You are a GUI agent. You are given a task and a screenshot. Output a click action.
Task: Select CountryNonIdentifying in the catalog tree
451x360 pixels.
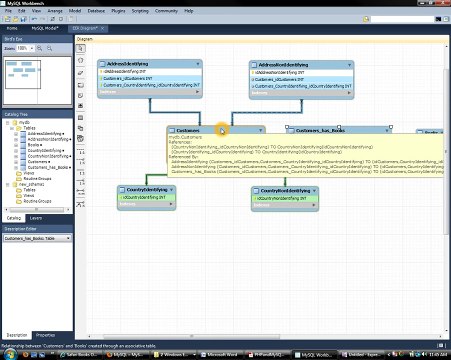(48, 156)
